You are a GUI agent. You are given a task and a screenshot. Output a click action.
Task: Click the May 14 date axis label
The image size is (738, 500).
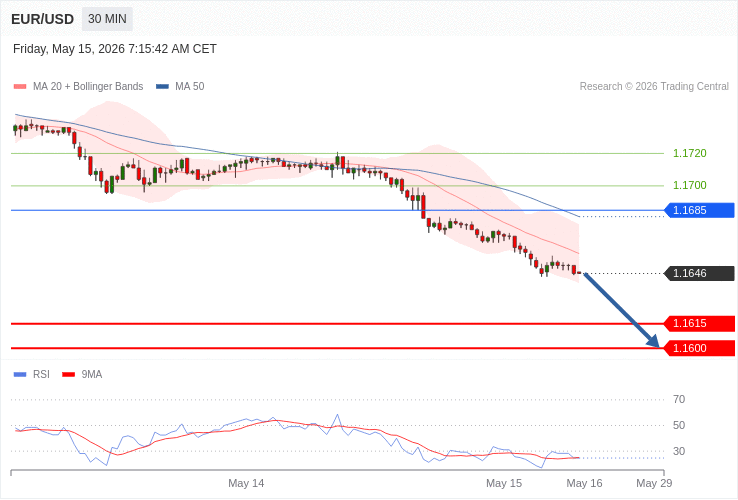pos(246,483)
